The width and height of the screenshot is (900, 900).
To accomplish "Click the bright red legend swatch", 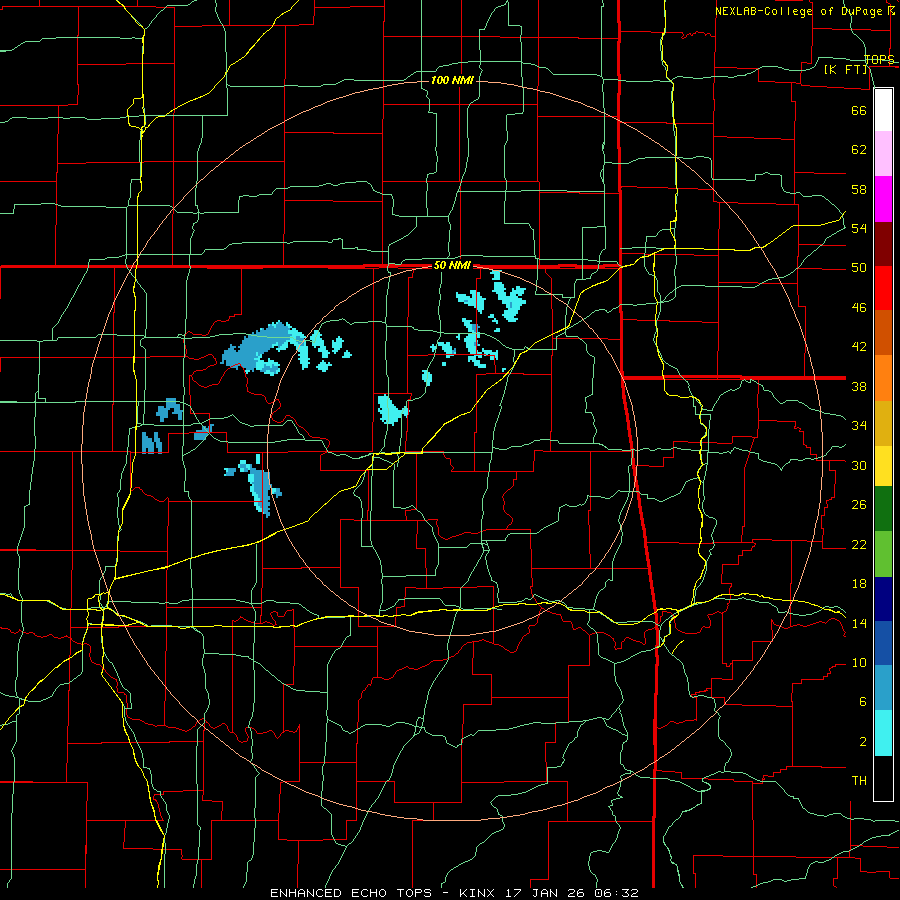I will [x=883, y=288].
